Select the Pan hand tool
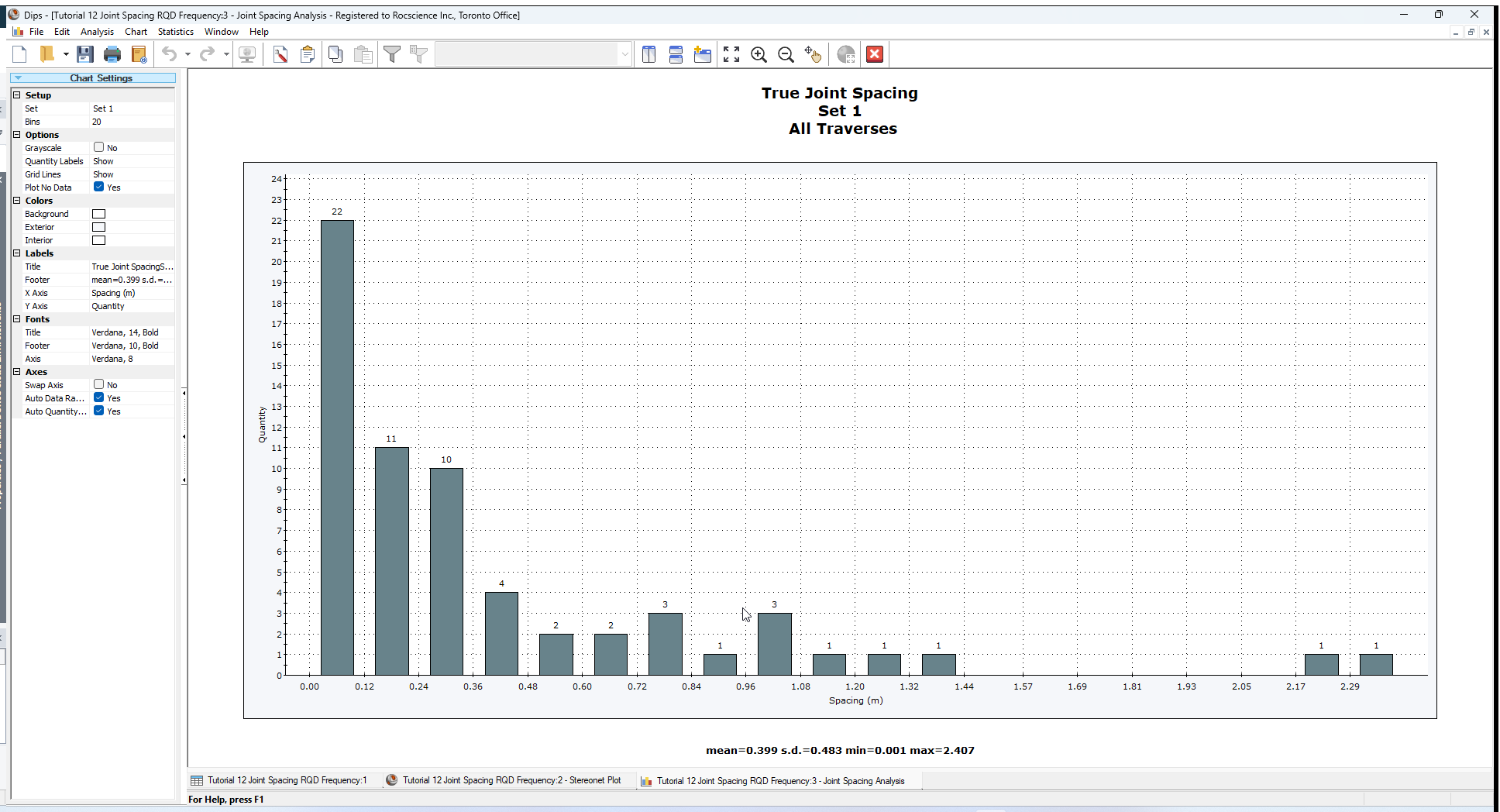Screen dimensions: 1500x812 click(x=813, y=54)
